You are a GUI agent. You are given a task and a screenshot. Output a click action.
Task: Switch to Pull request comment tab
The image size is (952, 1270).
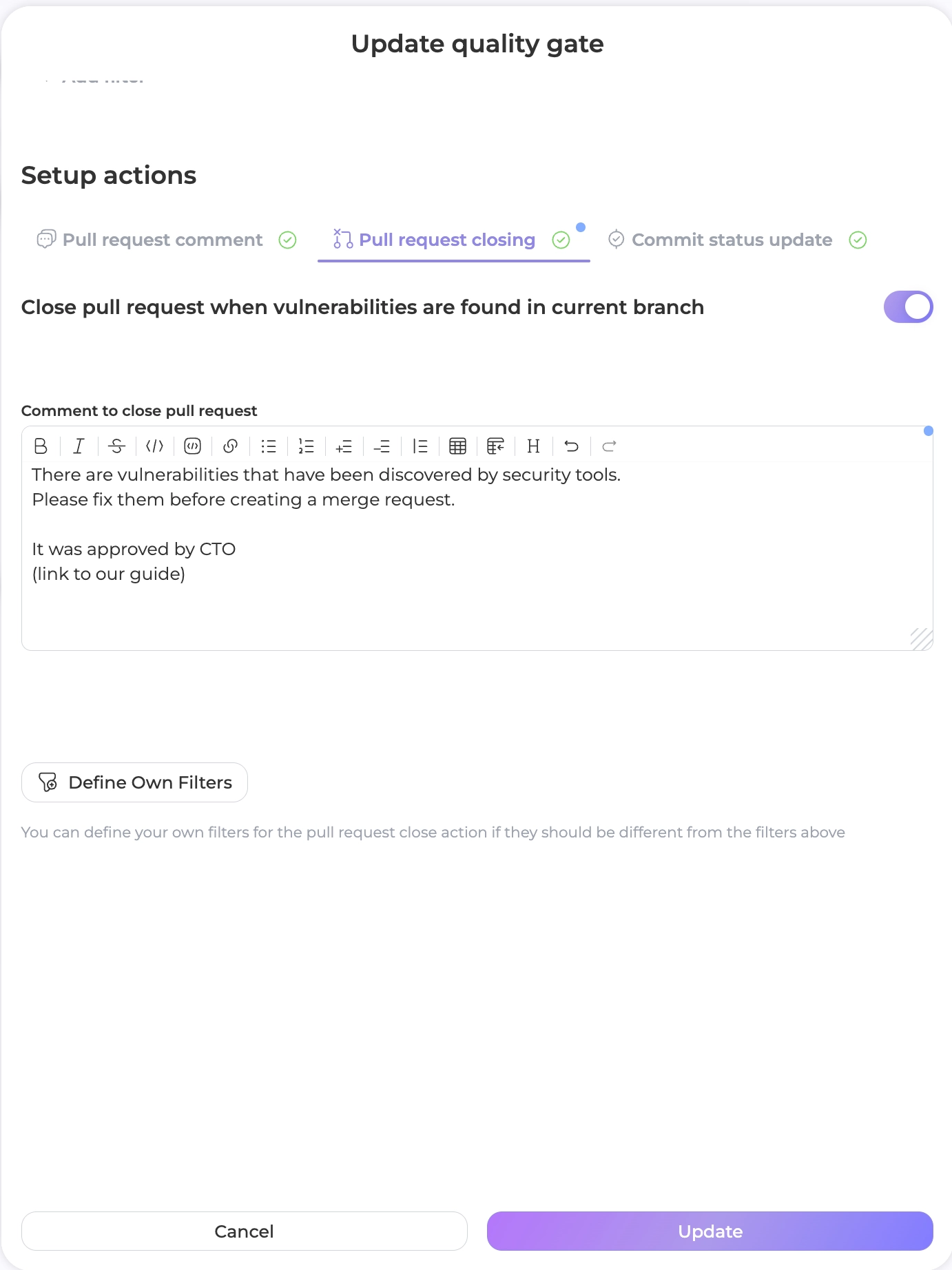coord(163,240)
